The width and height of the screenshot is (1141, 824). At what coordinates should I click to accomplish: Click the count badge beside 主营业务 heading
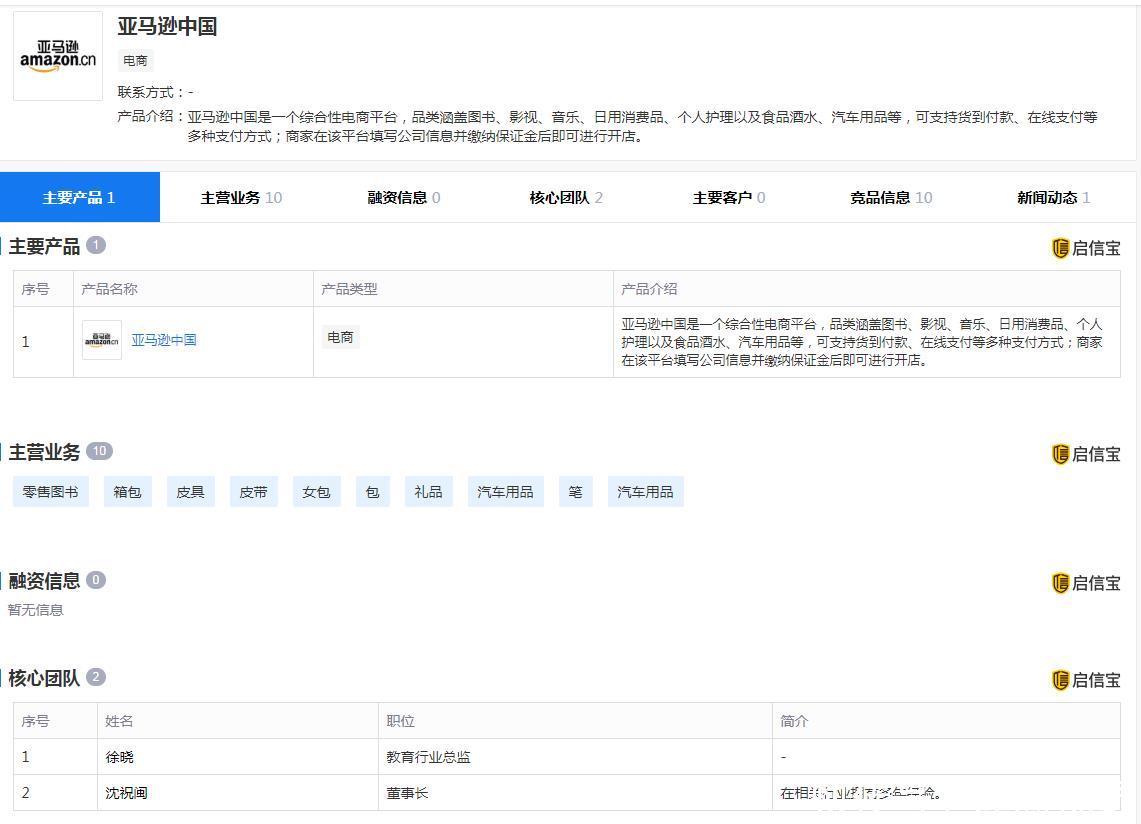[100, 451]
